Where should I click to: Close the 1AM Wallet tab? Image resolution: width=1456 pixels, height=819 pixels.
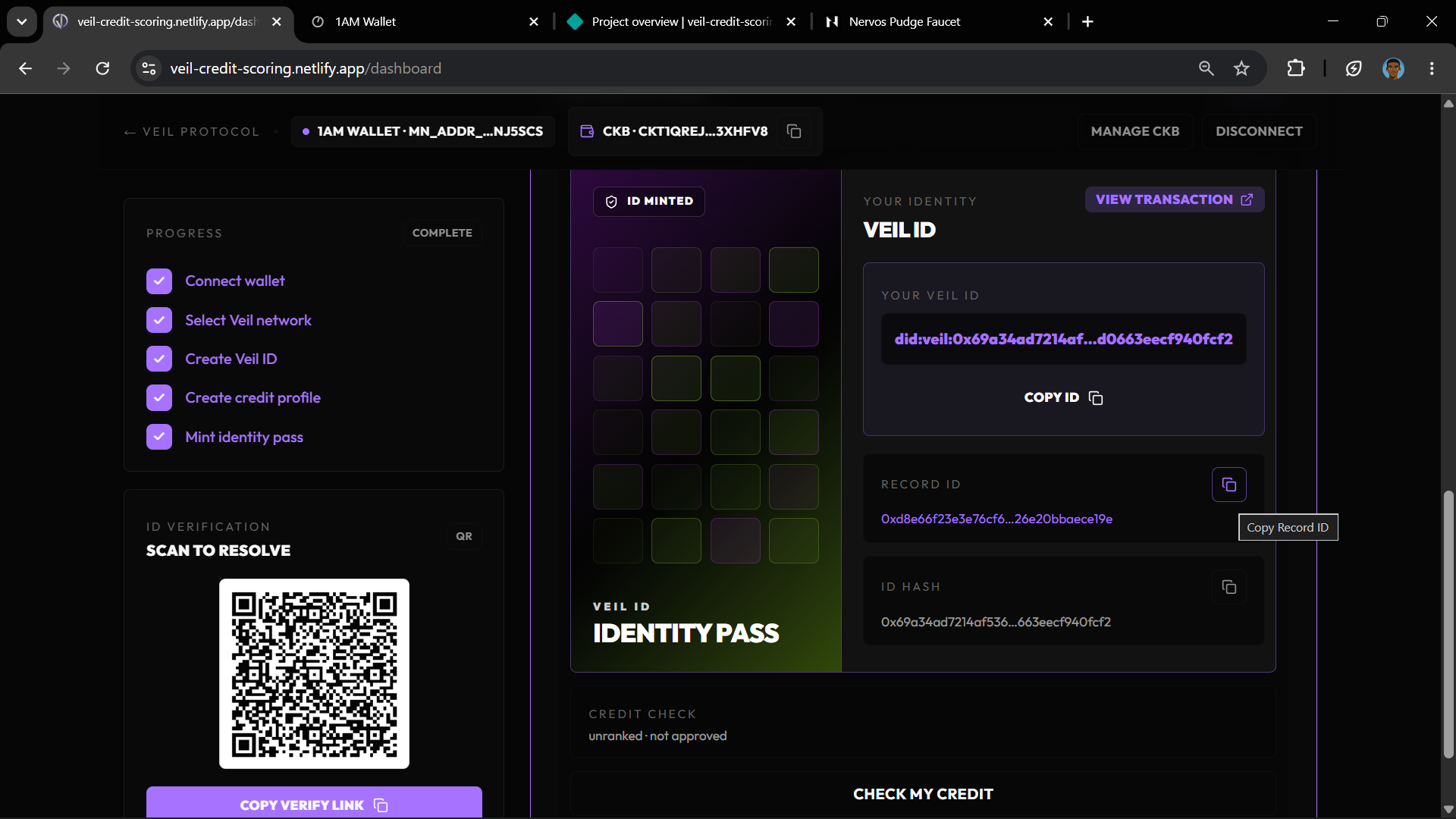(x=534, y=22)
